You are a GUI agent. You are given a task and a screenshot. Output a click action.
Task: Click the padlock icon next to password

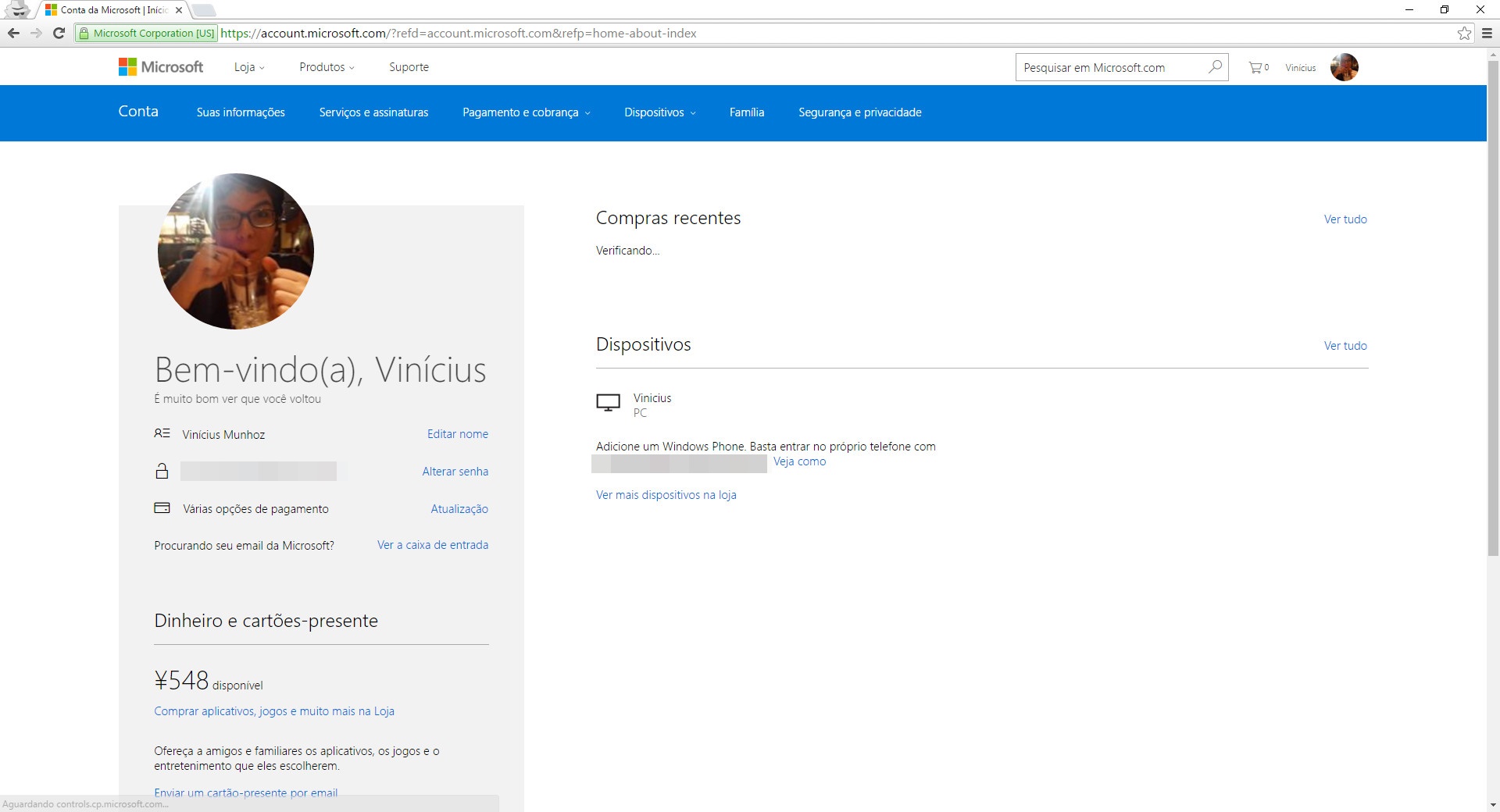(x=162, y=471)
